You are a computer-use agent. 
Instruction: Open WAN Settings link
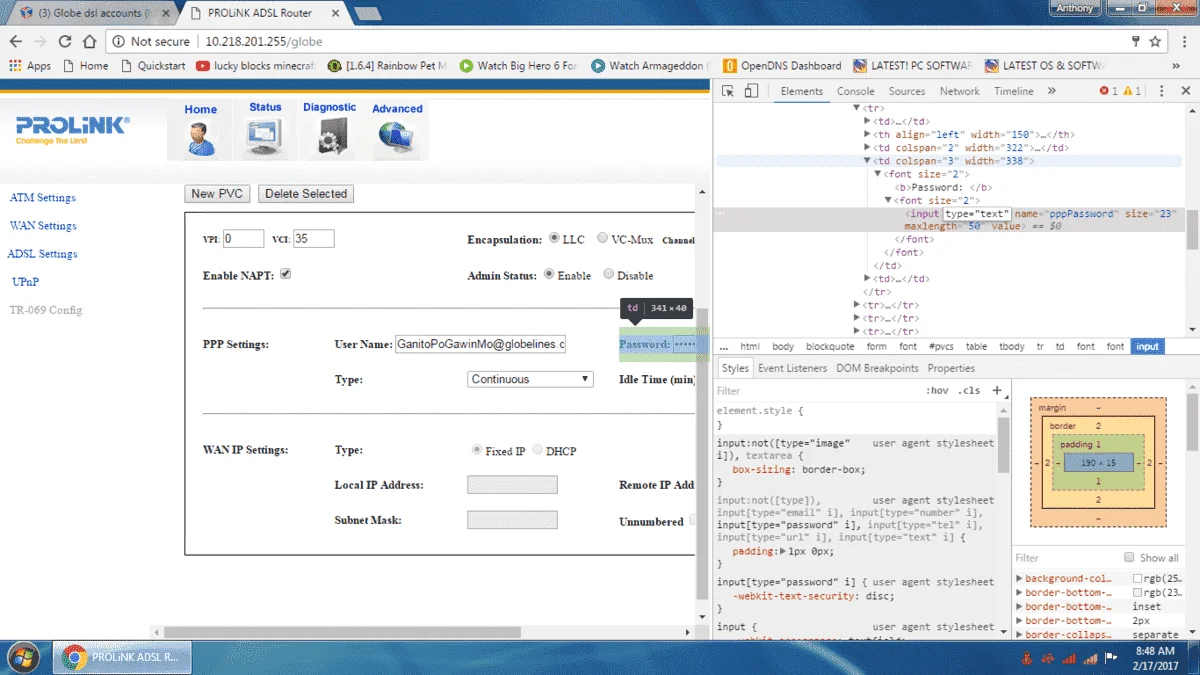43,226
